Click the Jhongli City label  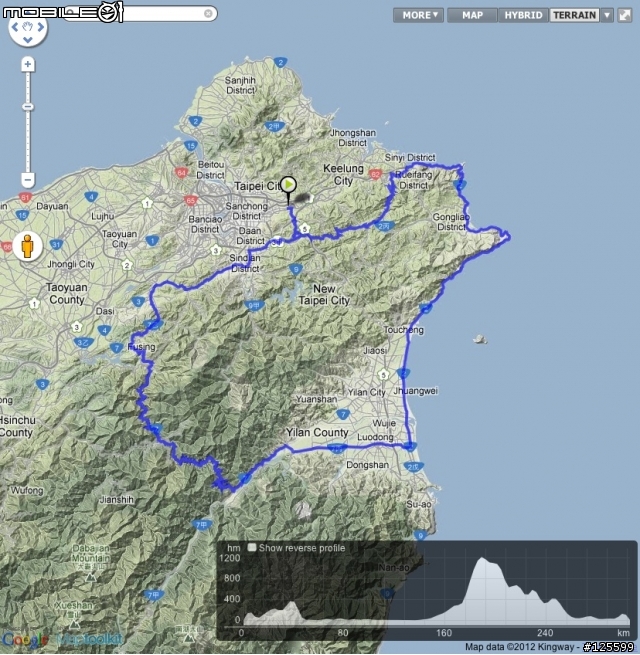pyautogui.click(x=71, y=264)
